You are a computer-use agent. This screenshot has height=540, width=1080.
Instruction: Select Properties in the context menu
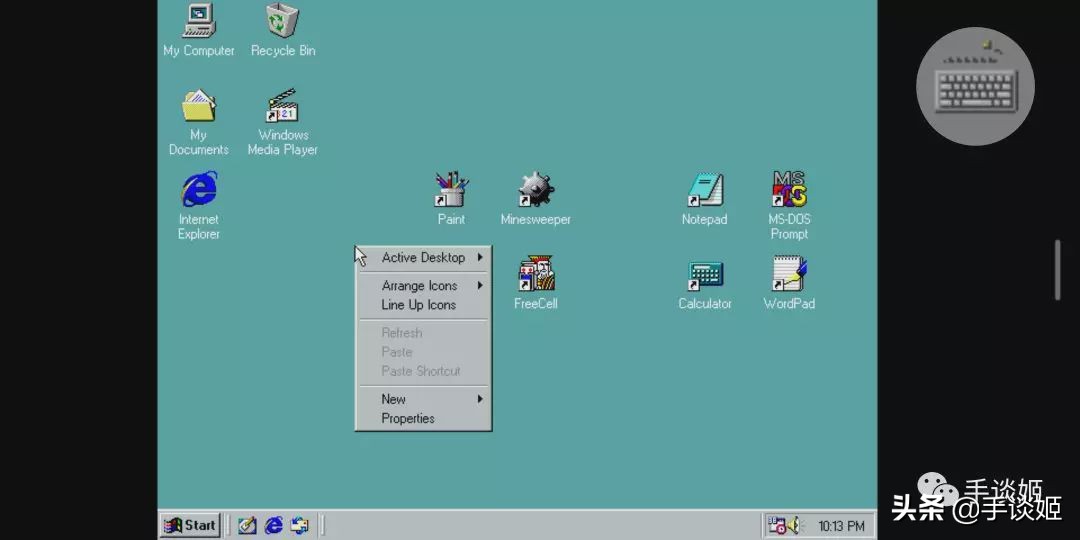tap(408, 419)
